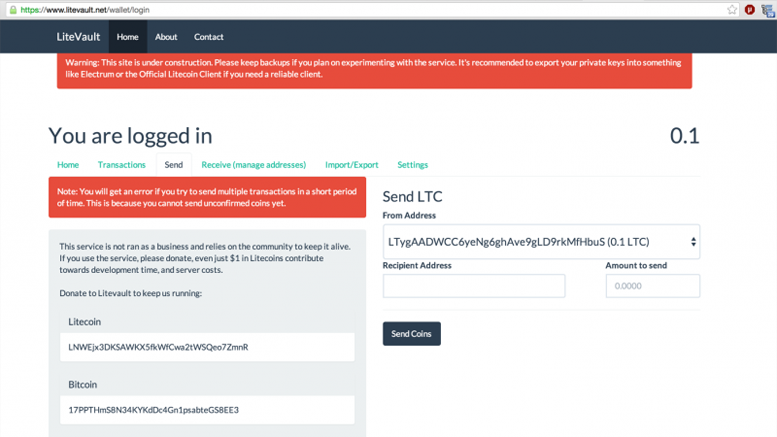Open the About page in navbar
The image size is (777, 437).
[x=166, y=37]
